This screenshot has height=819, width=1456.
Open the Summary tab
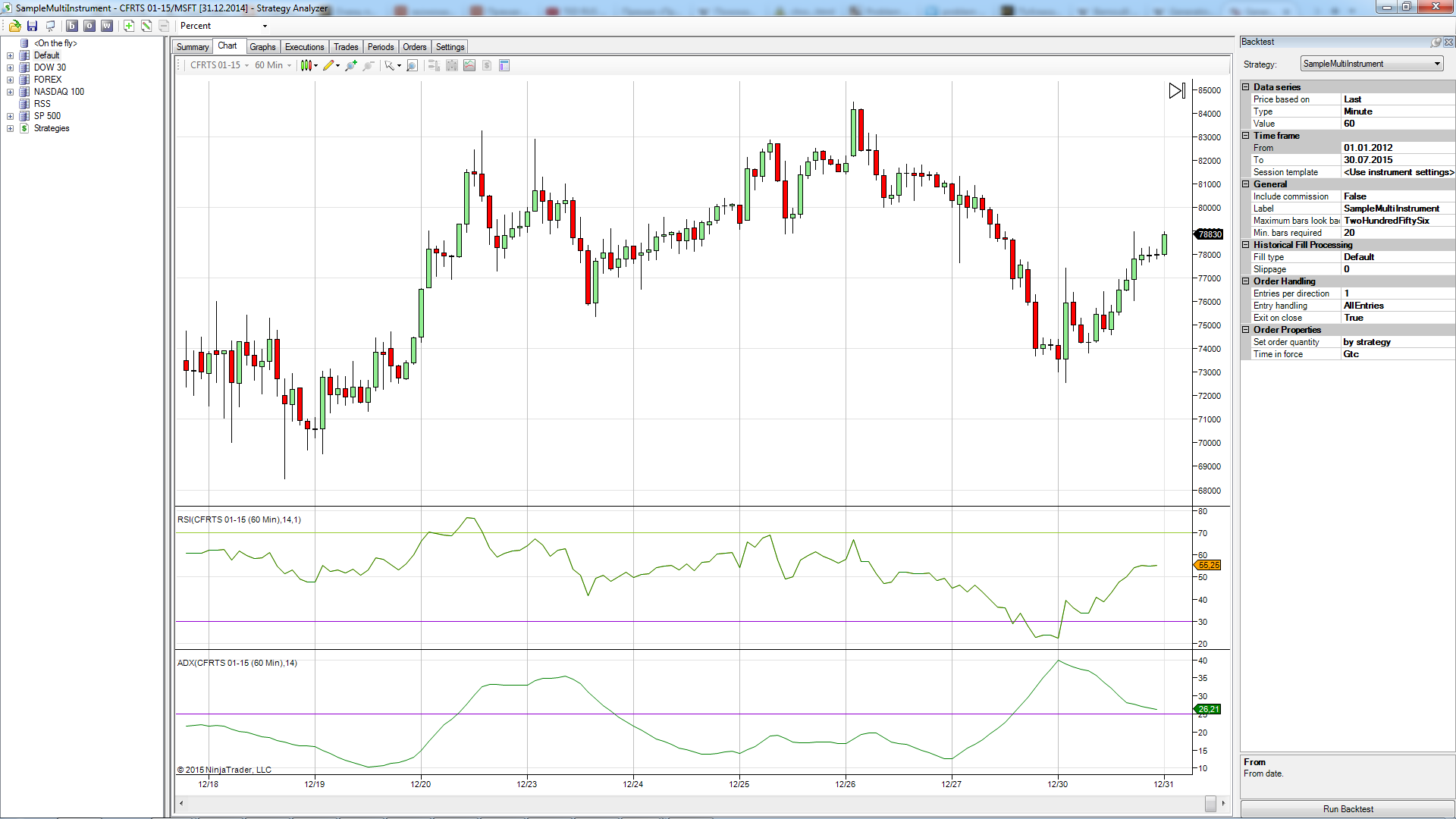click(192, 47)
